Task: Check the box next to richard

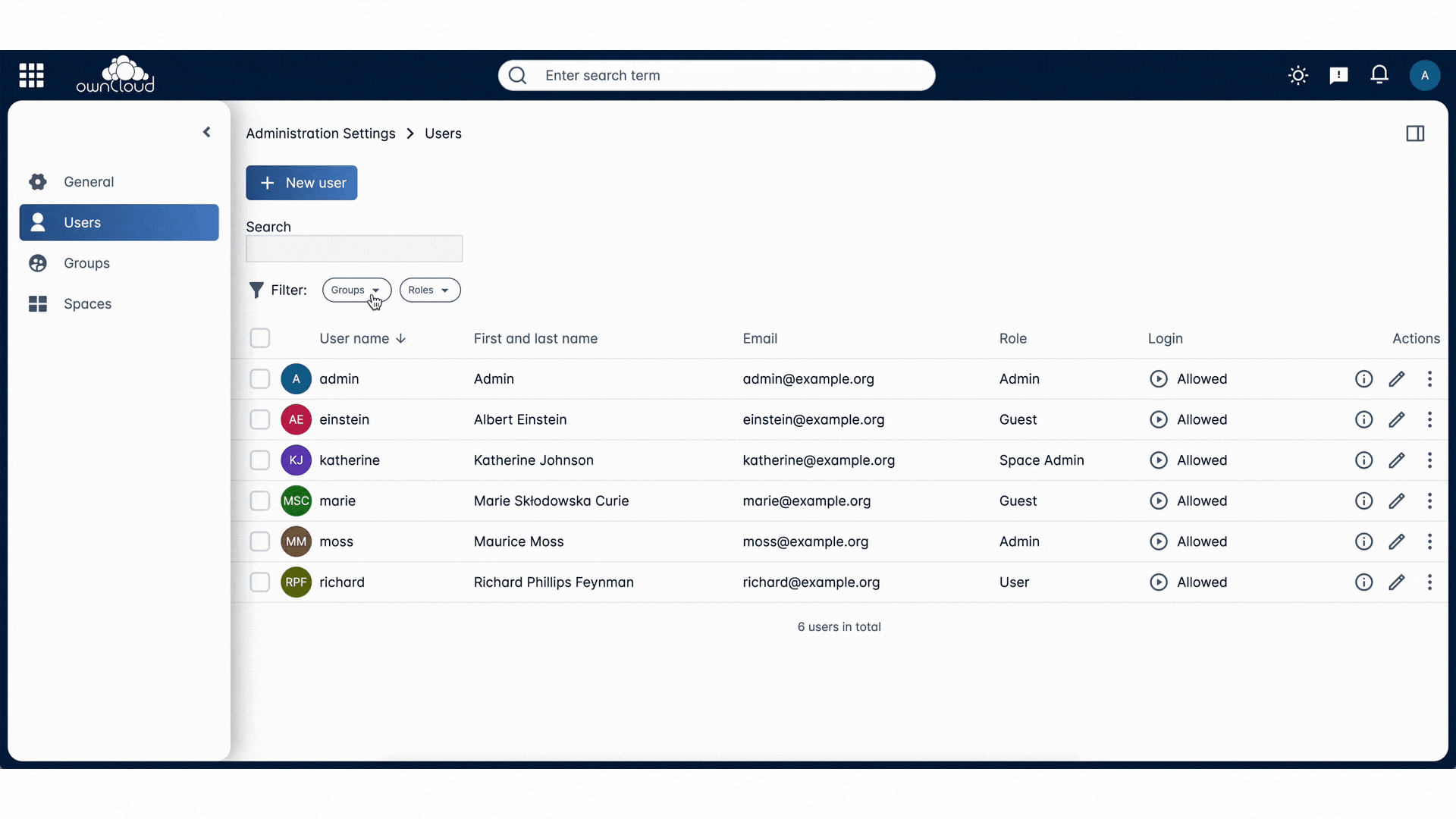Action: (x=260, y=582)
